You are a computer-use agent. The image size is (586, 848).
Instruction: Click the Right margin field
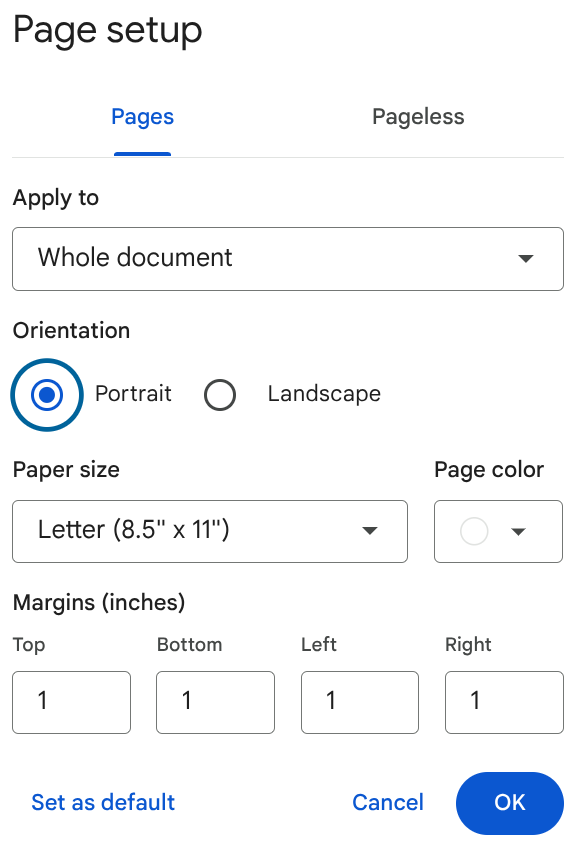tap(504, 702)
